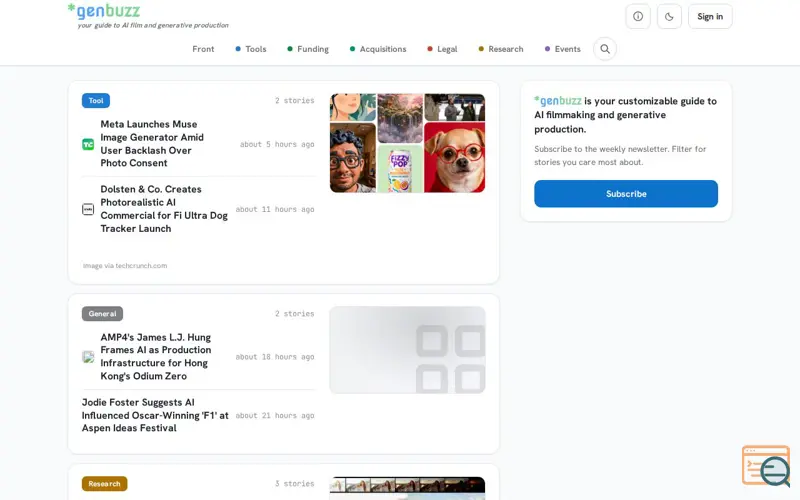Open the Front navigation tab
This screenshot has height=500, width=800.
[203, 49]
